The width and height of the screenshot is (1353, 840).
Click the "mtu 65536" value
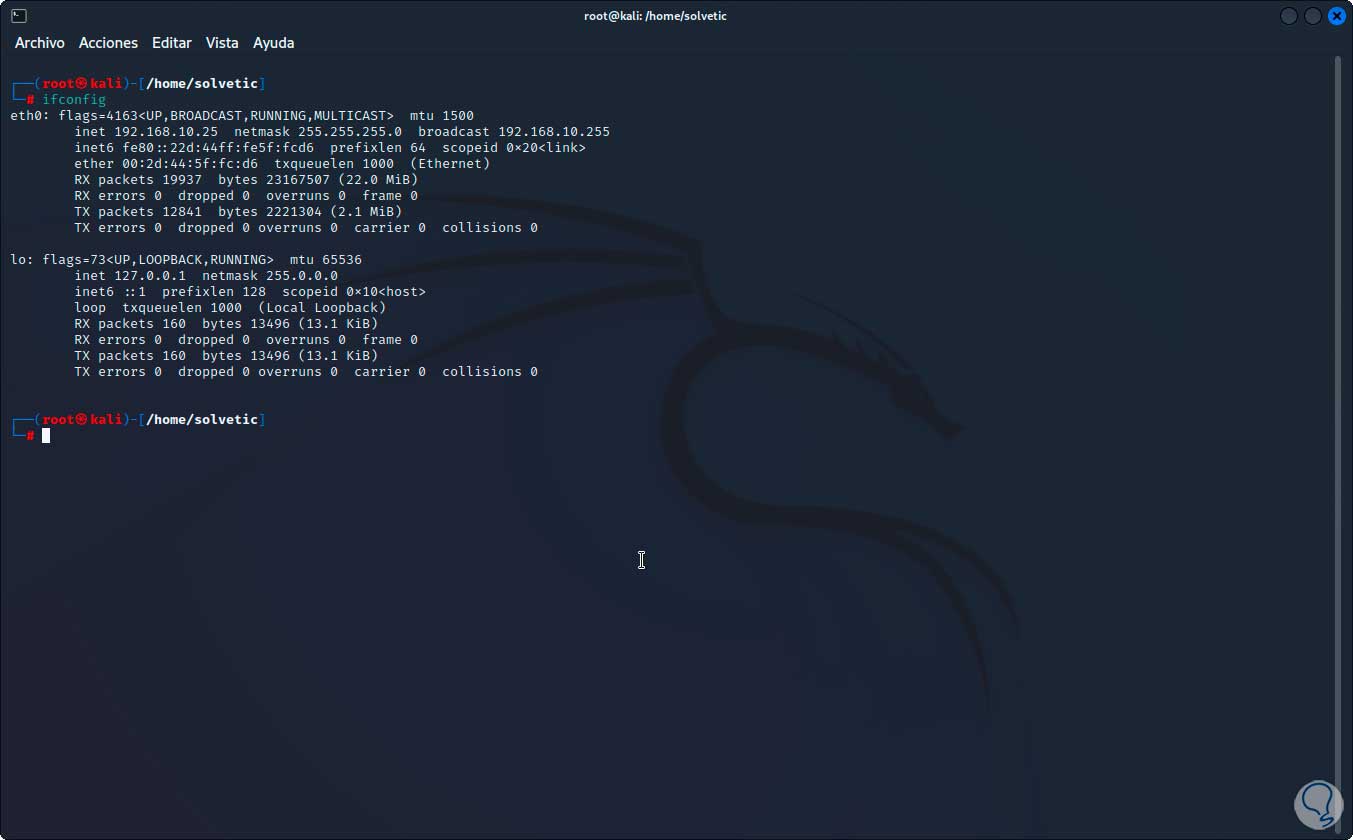coord(326,259)
